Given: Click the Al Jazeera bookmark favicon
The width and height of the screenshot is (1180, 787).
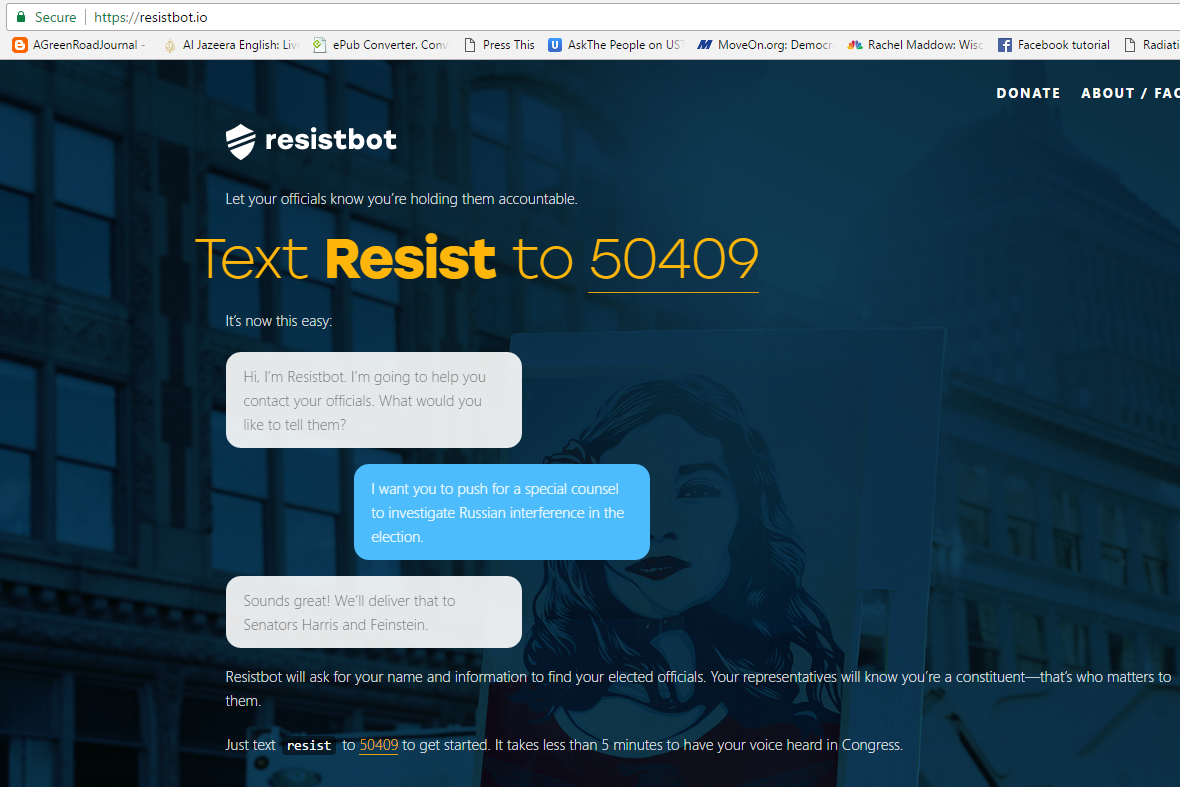Looking at the screenshot, I should click(x=170, y=45).
